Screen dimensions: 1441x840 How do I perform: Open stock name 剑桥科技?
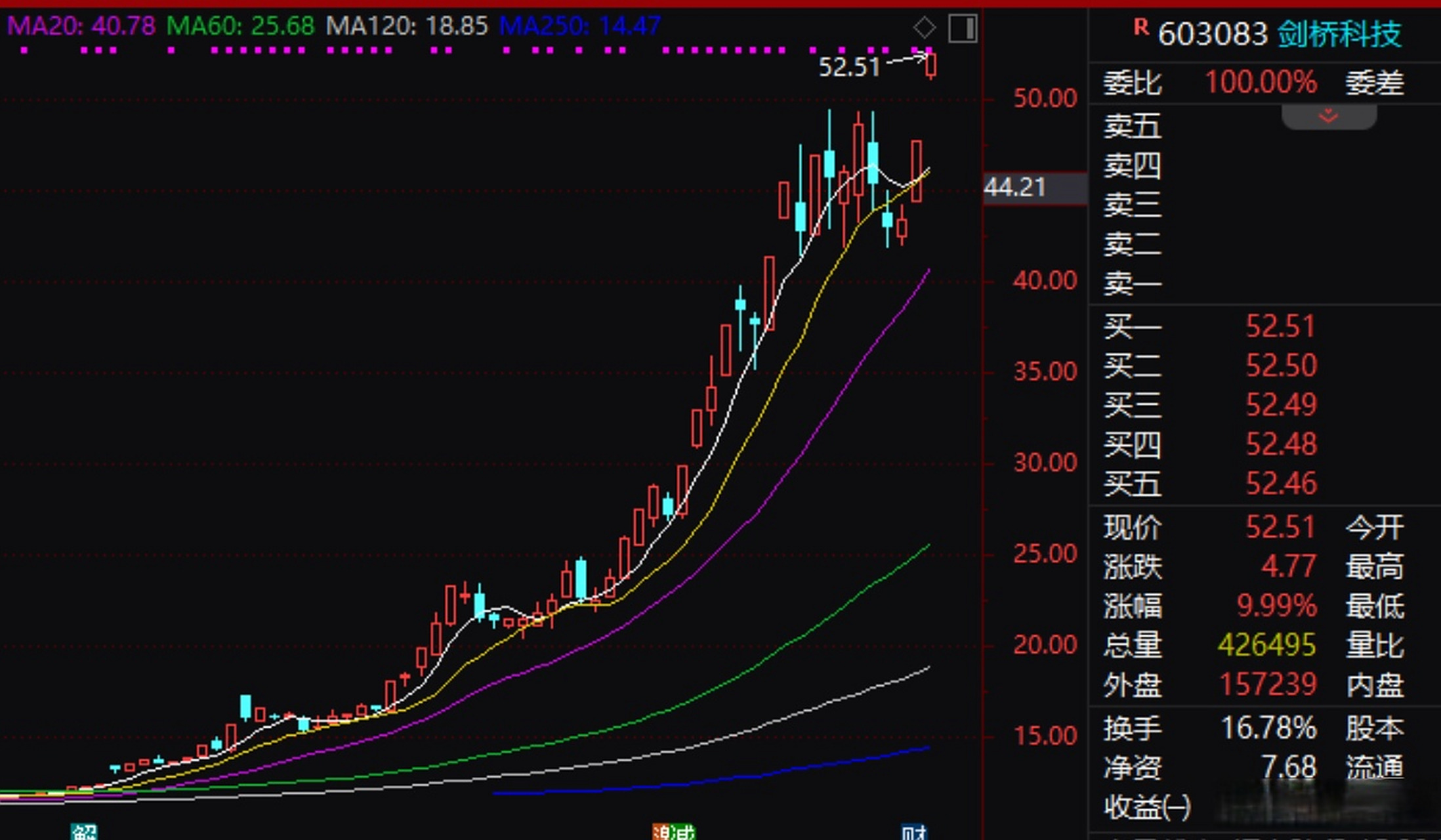pos(1339,33)
